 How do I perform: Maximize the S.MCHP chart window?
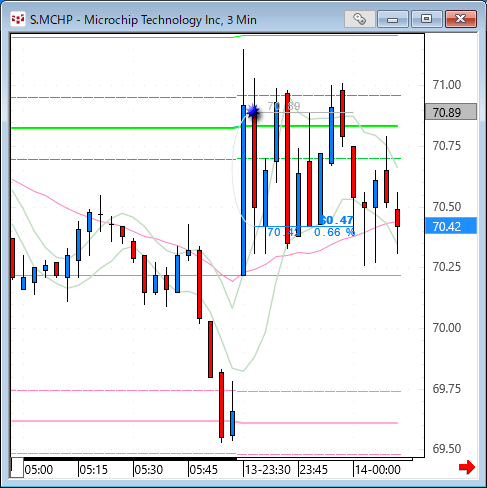[426, 19]
